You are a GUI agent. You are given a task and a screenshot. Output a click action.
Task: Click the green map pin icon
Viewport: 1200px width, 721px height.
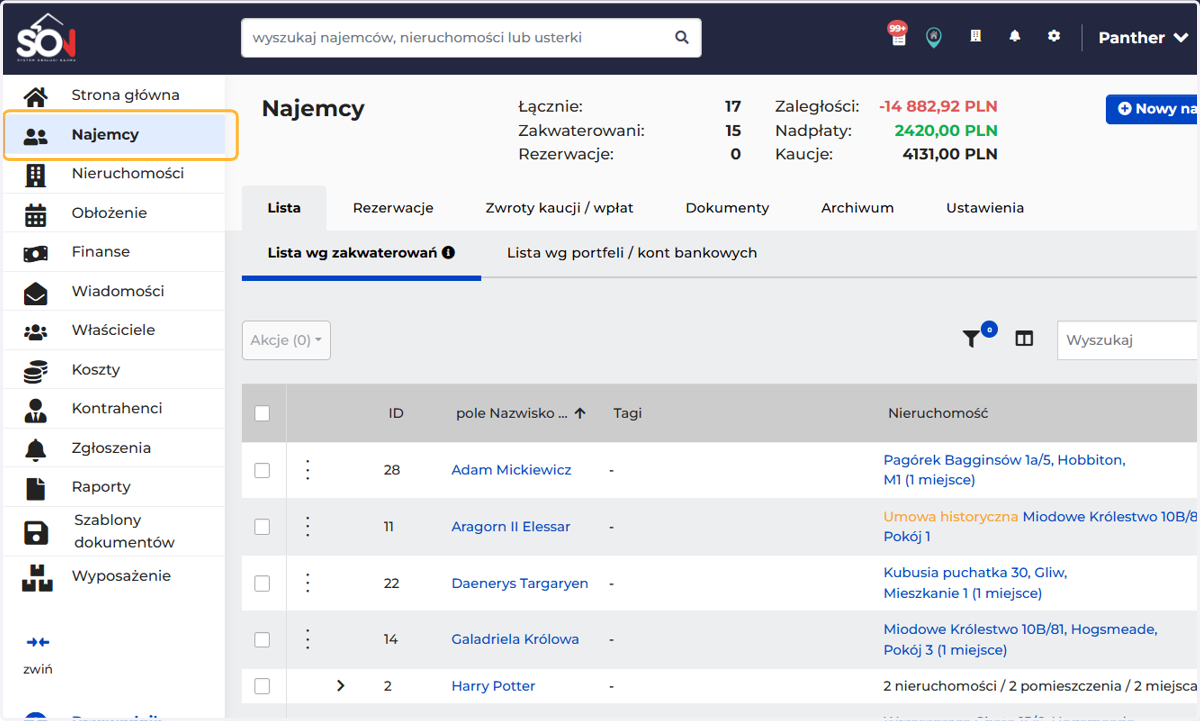point(933,38)
